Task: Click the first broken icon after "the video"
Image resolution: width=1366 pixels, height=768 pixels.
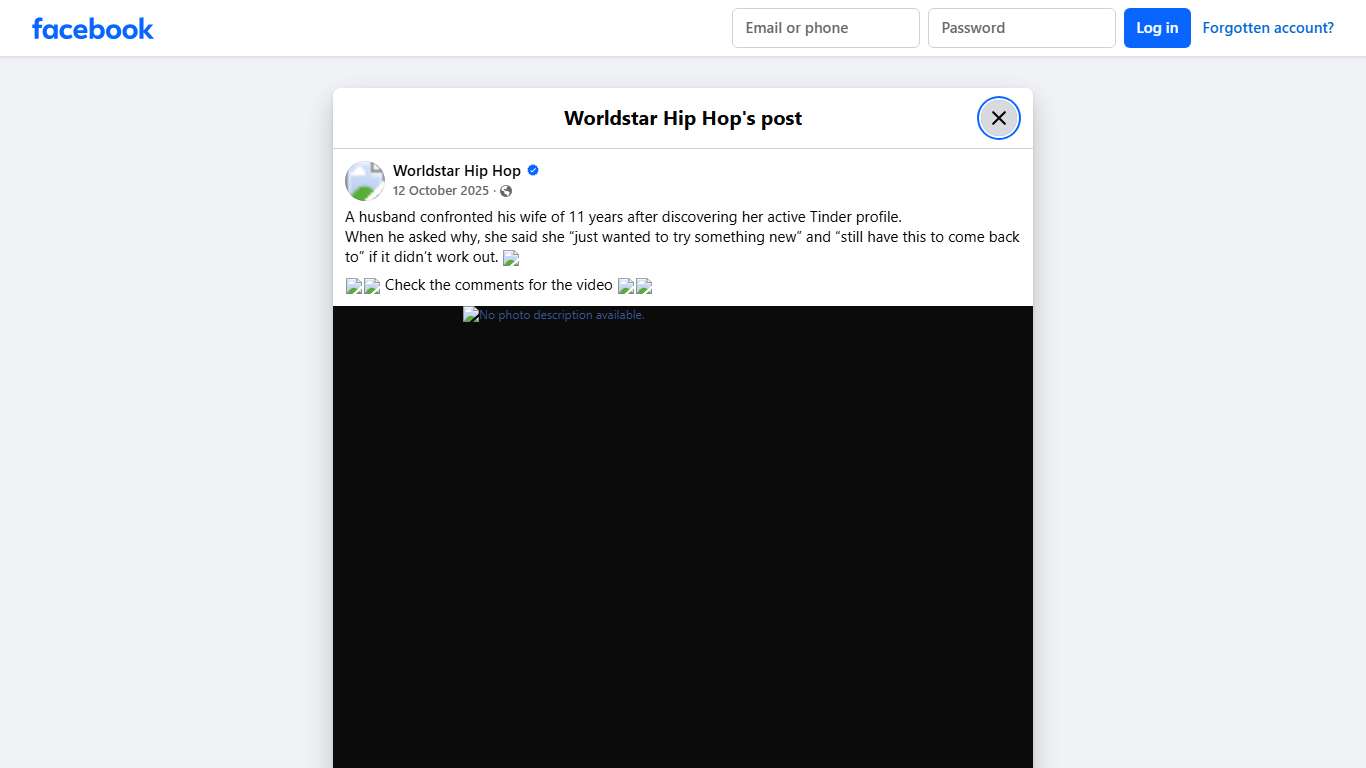Action: click(x=625, y=286)
